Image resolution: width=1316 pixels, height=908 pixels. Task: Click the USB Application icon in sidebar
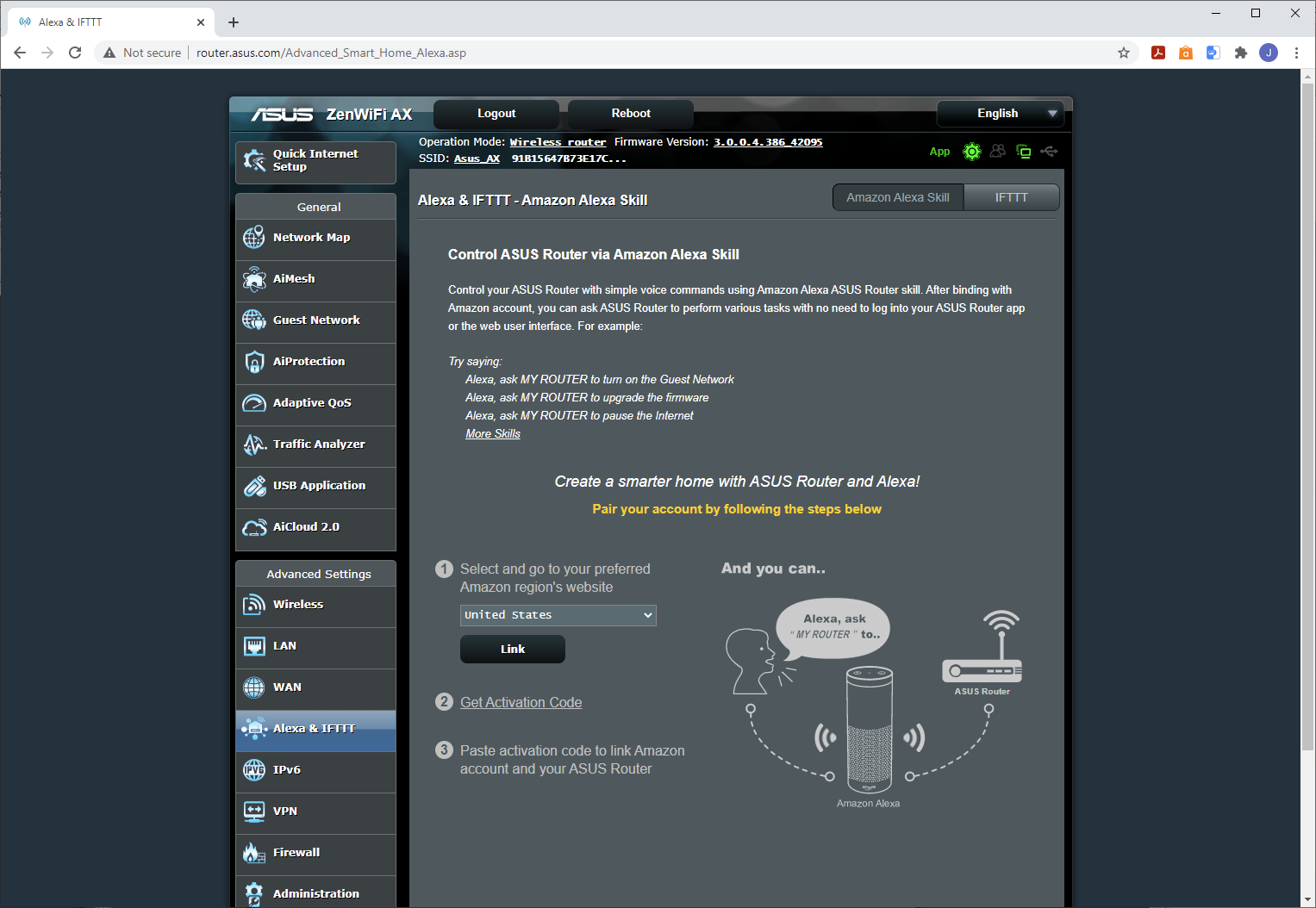pyautogui.click(x=254, y=485)
